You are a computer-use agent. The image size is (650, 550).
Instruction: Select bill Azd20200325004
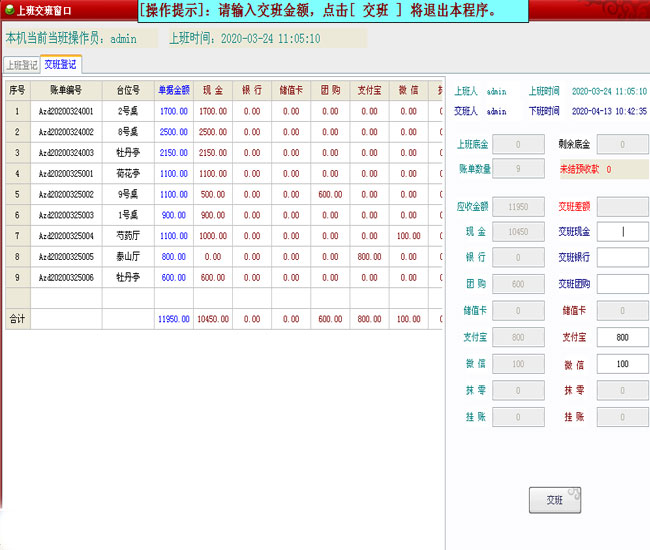(66, 236)
